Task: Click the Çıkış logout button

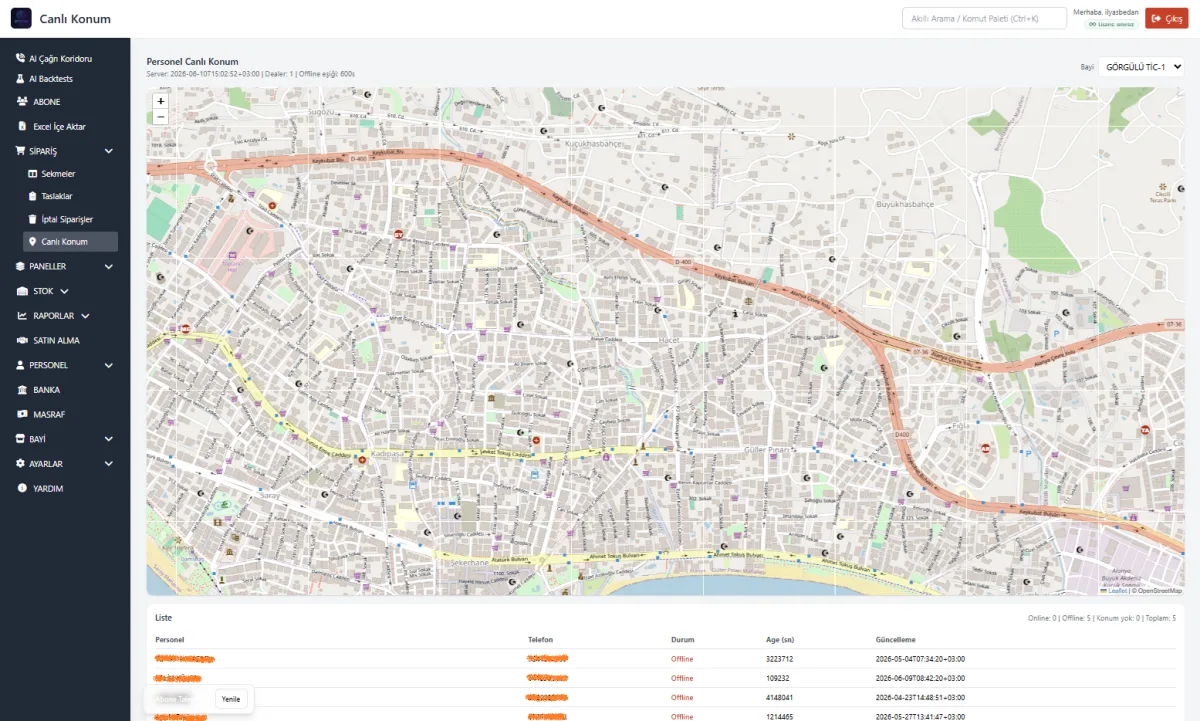Action: pos(1167,19)
